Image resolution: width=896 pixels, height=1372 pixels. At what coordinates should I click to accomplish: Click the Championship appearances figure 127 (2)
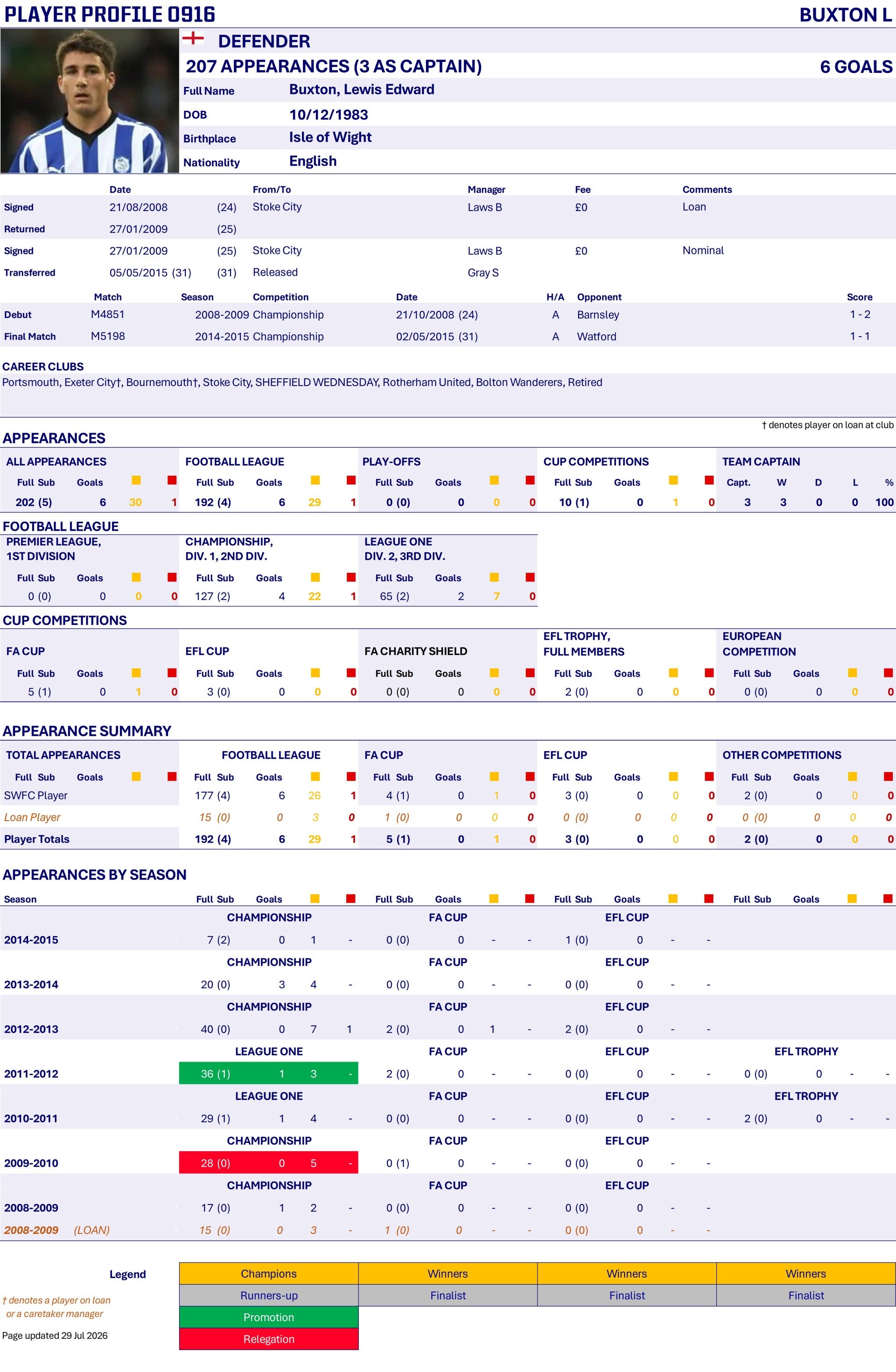pyautogui.click(x=213, y=596)
